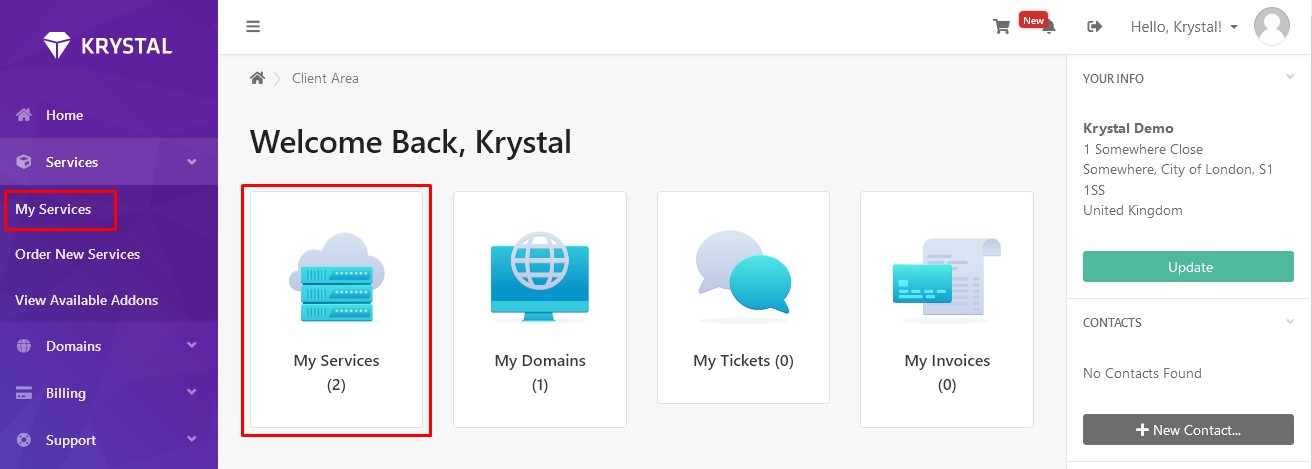This screenshot has height=469, width=1312.
Task: Click the United Kingdom address line
Action: point(1133,210)
